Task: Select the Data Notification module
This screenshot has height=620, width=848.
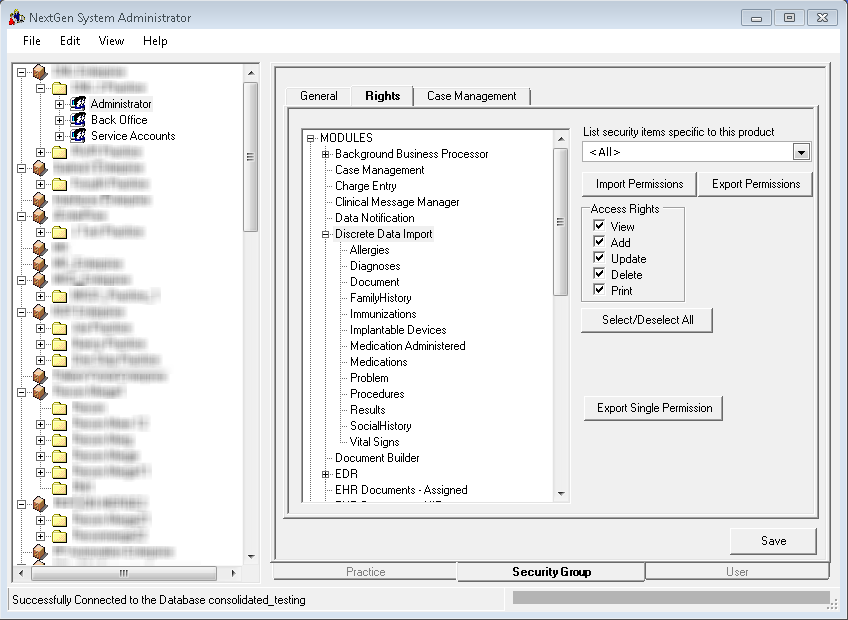Action: [x=375, y=218]
